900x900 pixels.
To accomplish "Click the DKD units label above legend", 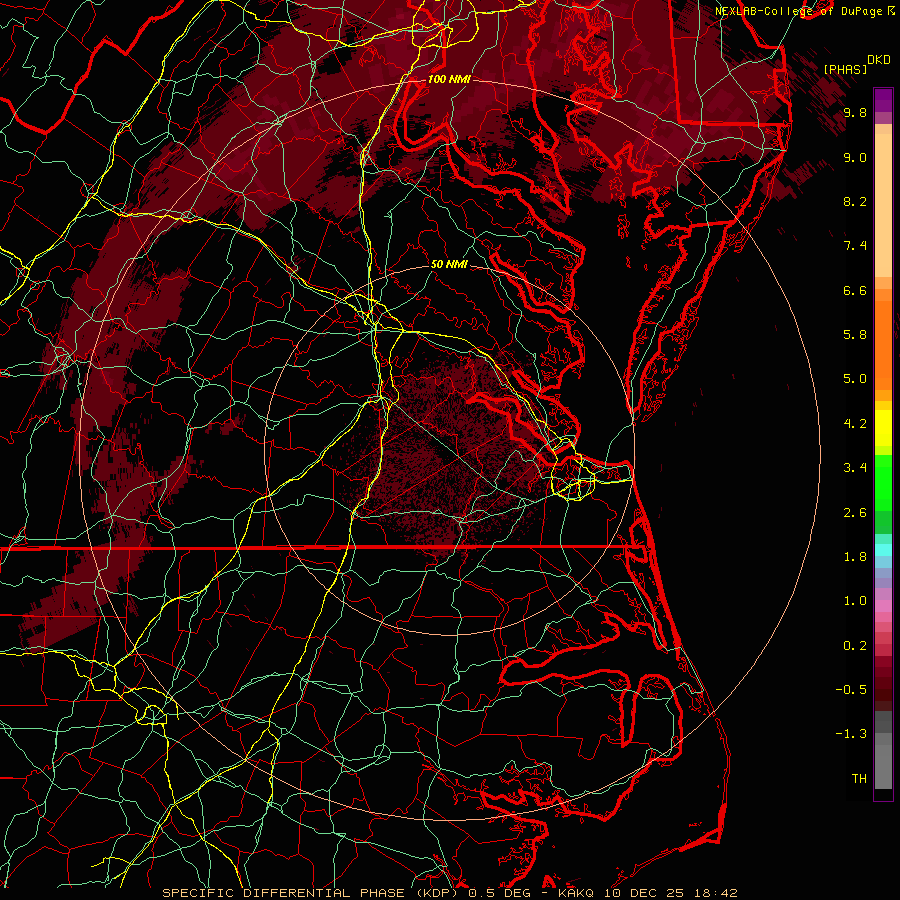I will (x=878, y=60).
